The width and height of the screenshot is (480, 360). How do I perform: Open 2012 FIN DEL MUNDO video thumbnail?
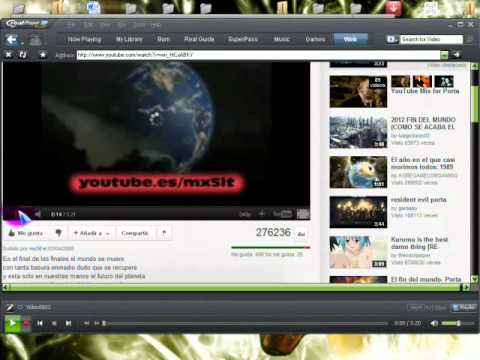tap(358, 132)
